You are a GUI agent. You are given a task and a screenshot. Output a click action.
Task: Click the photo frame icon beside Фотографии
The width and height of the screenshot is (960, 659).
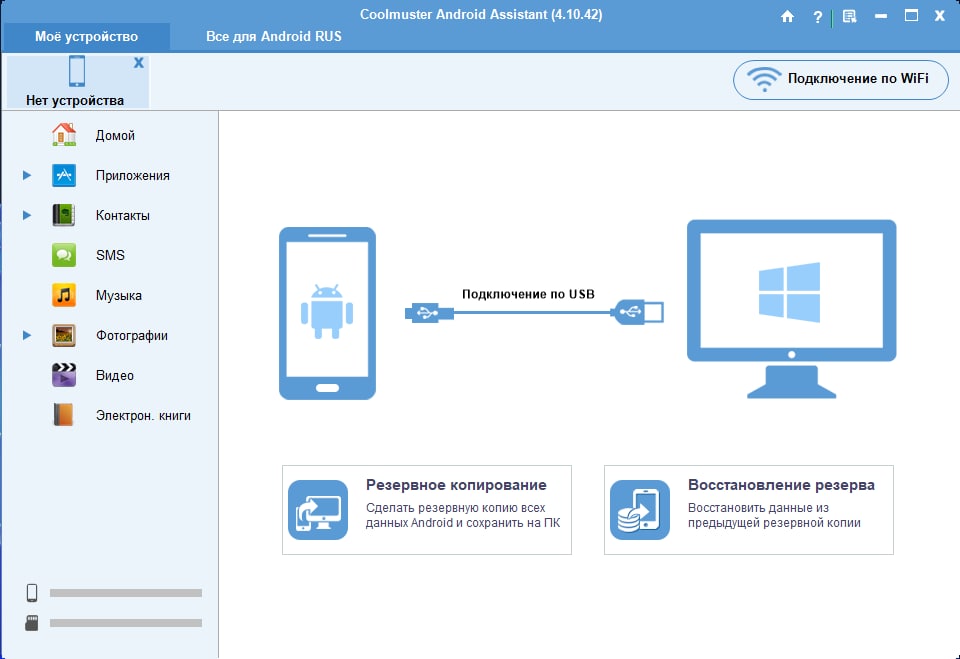pos(64,335)
